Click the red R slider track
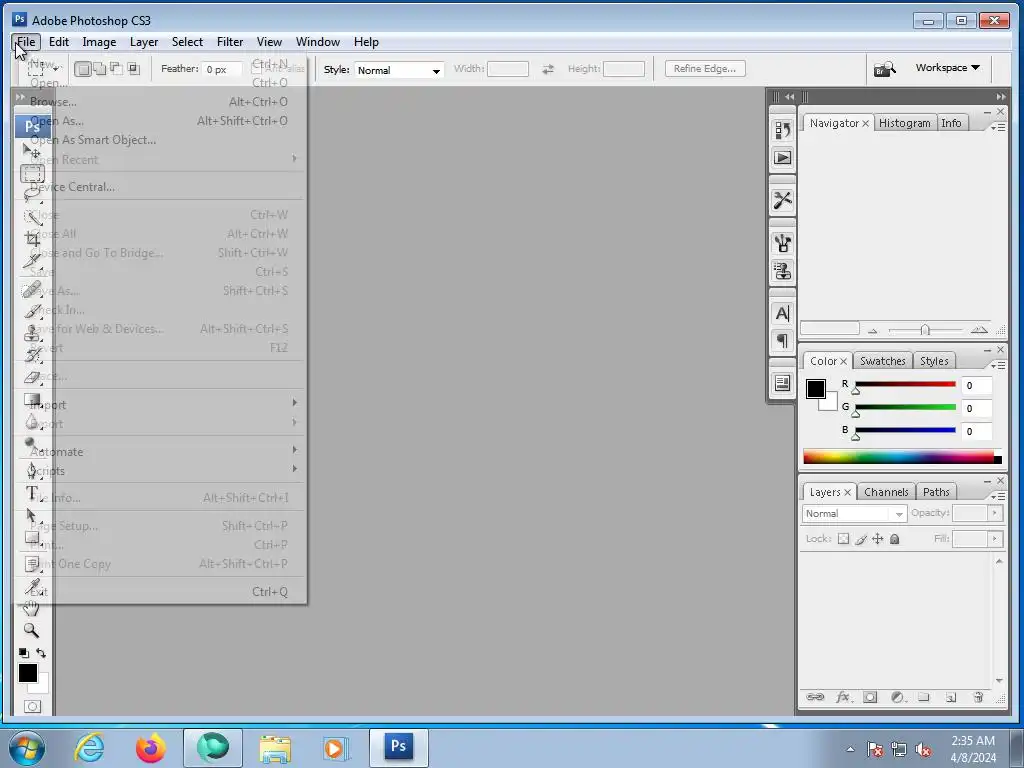 click(x=905, y=384)
